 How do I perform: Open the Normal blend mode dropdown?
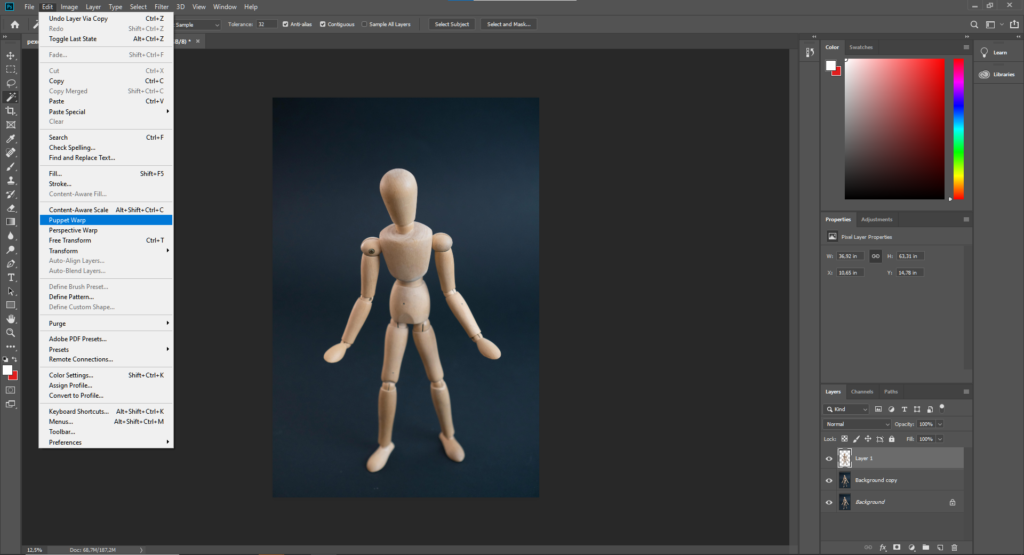(857, 424)
